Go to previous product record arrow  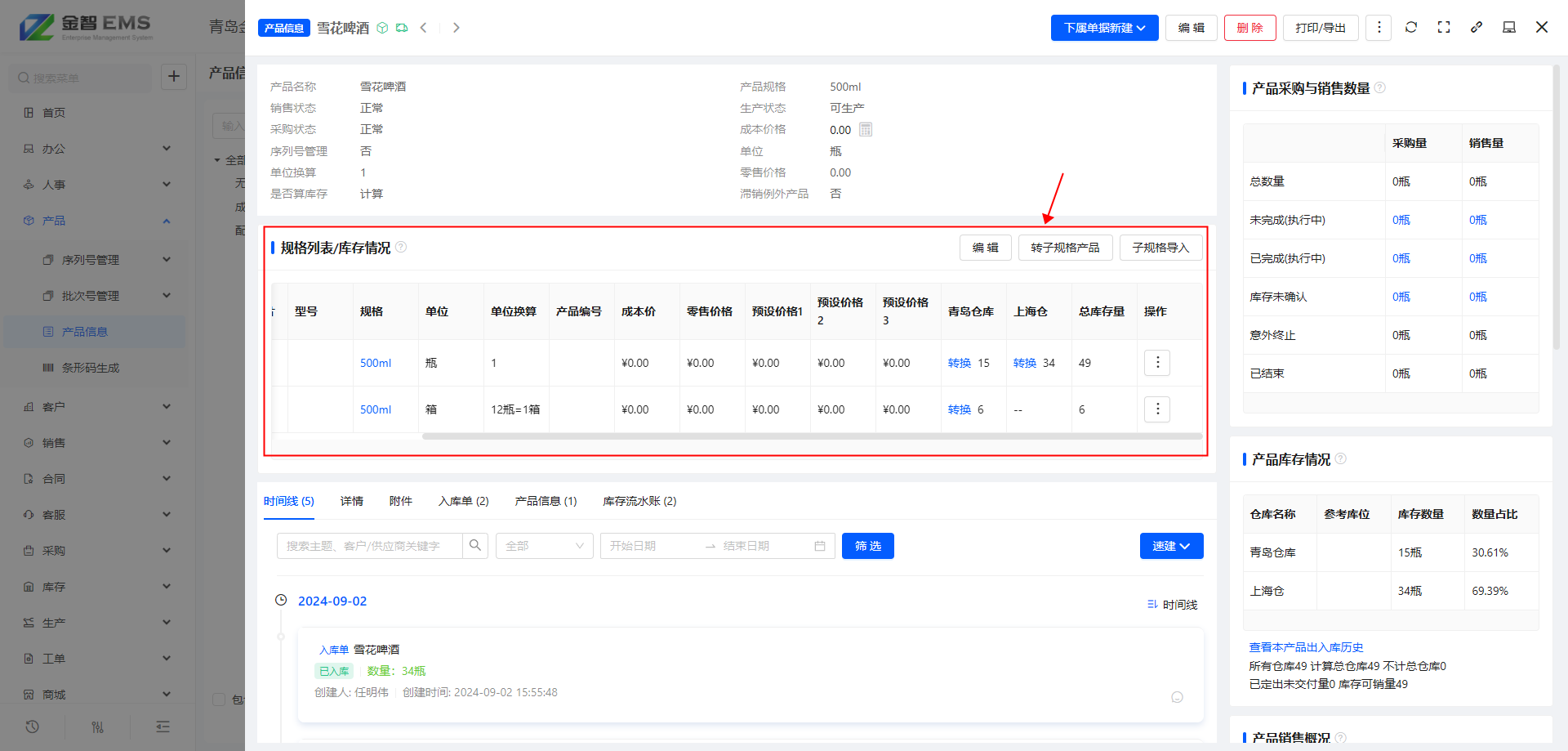[x=423, y=28]
